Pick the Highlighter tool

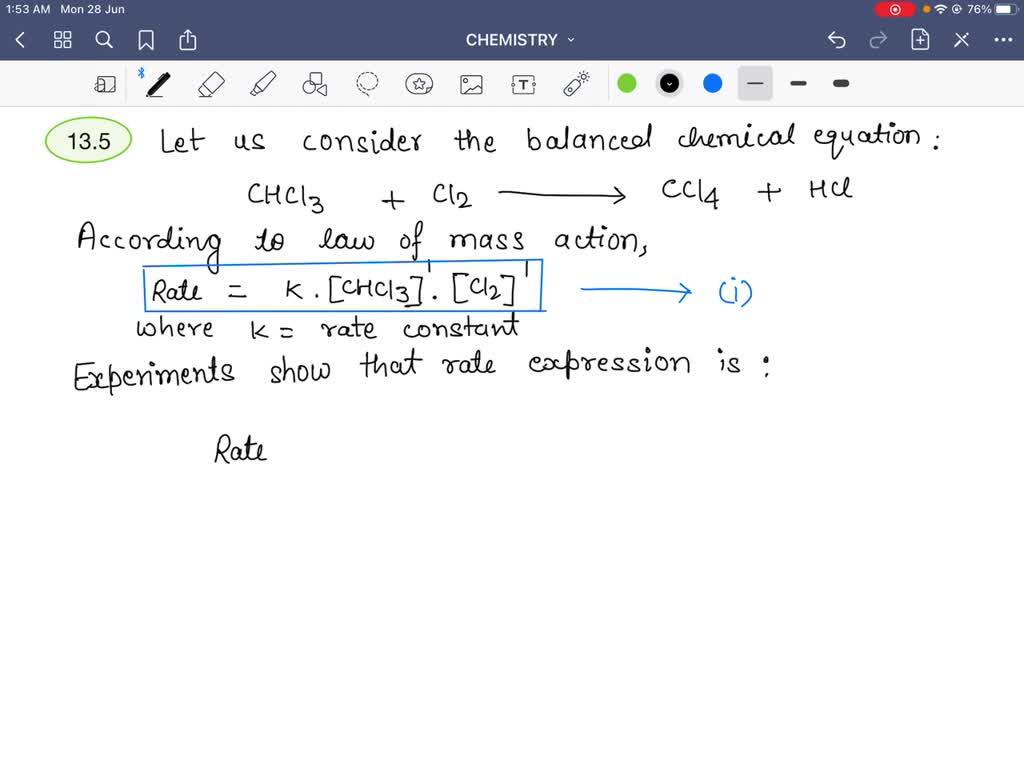click(x=263, y=83)
